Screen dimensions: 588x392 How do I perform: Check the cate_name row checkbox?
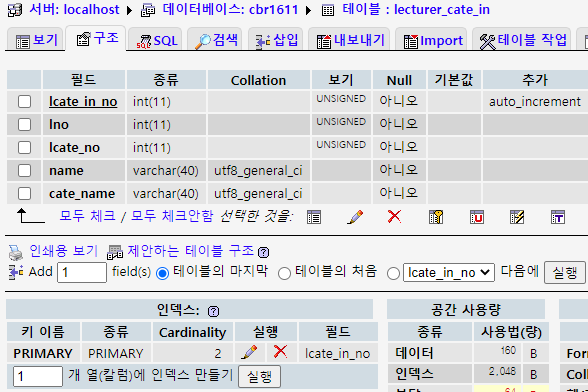[x=24, y=194]
